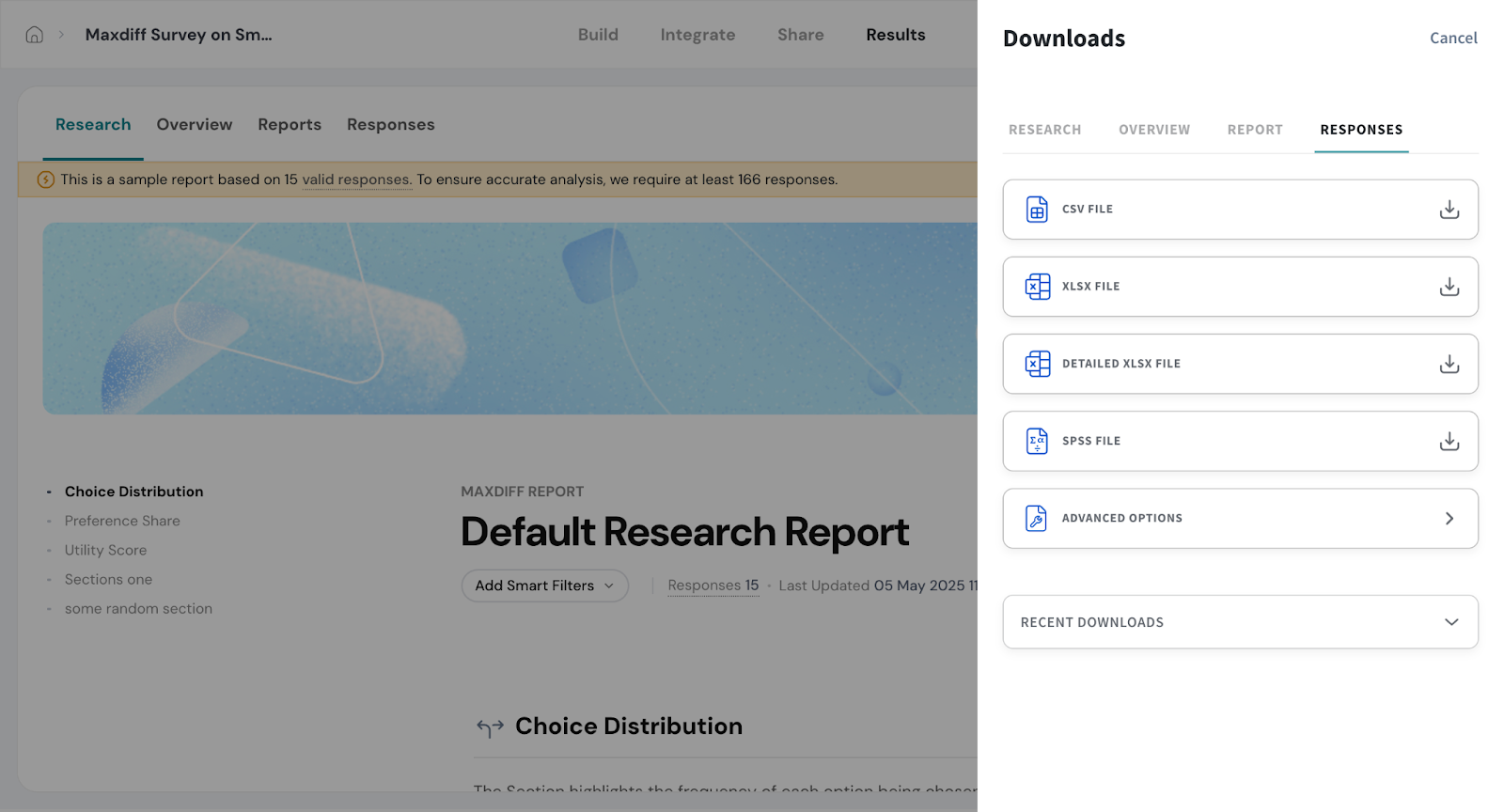Screen dimensions: 1504x812
Task: Click the CSV file download arrow icon
Action: tap(1449, 210)
